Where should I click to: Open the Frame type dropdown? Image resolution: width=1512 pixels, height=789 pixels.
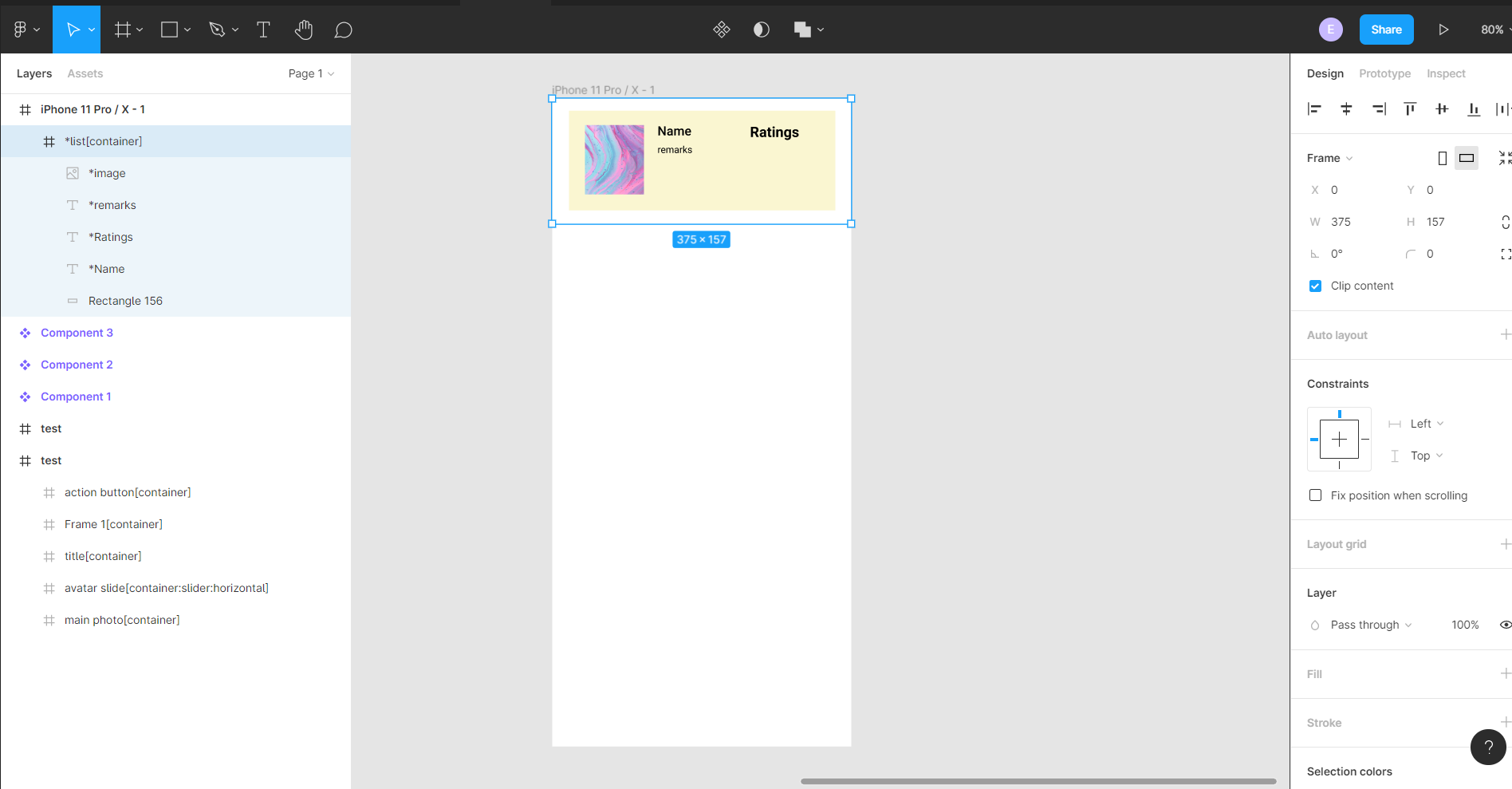[x=1329, y=158]
